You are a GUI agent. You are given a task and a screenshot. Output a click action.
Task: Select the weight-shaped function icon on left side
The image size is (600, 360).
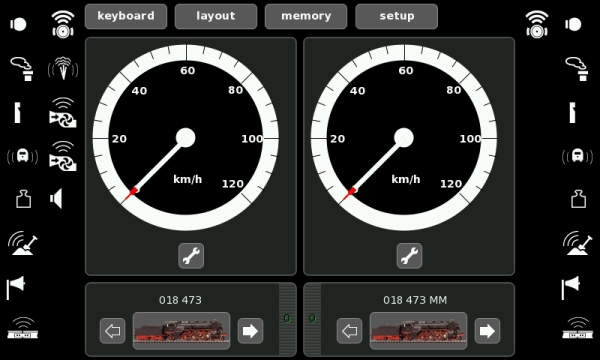click(x=23, y=199)
